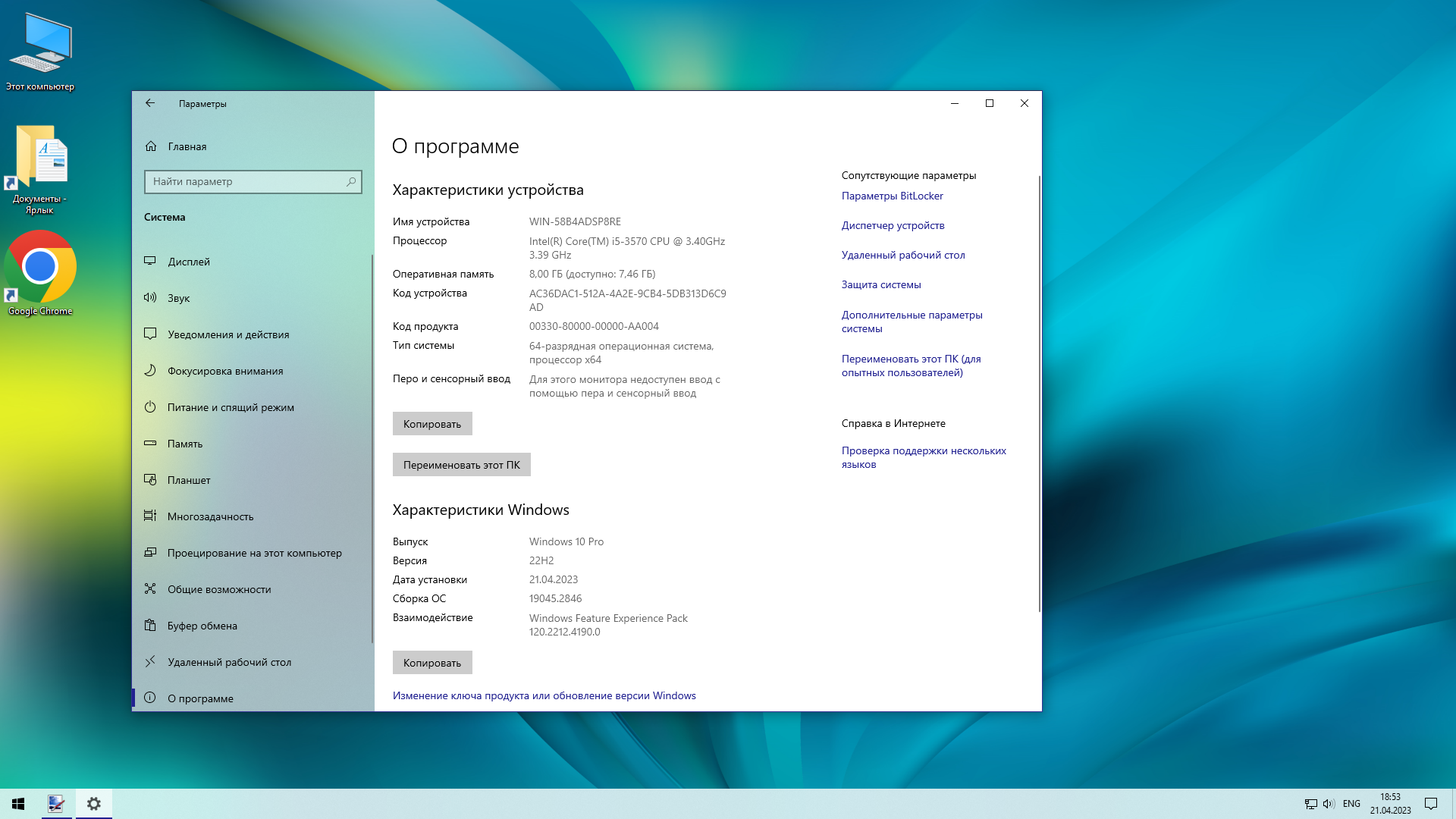1456x819 pixels.
Task: Expand search parameter input field
Action: coord(253,181)
